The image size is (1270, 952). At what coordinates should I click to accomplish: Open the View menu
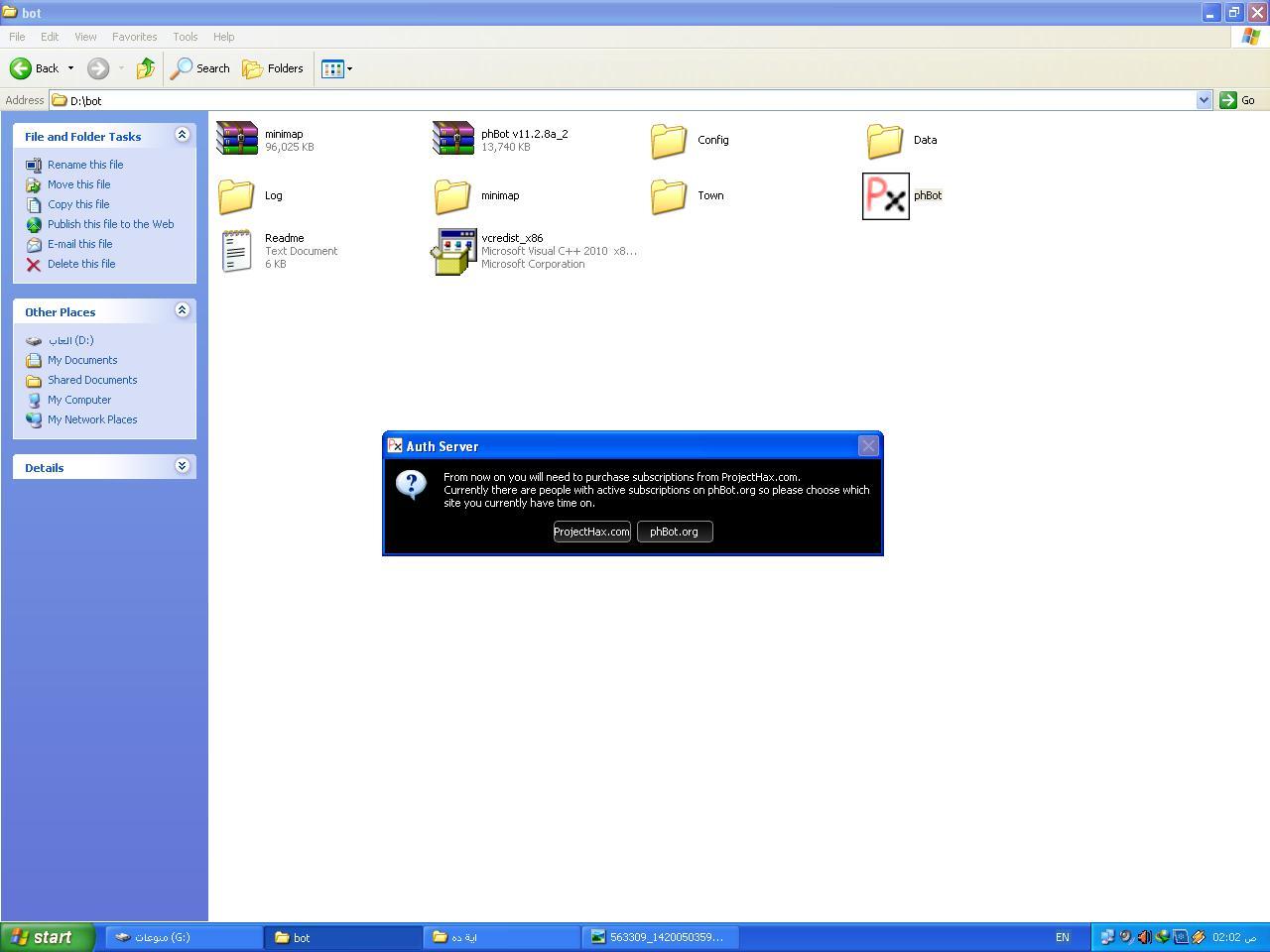(85, 37)
